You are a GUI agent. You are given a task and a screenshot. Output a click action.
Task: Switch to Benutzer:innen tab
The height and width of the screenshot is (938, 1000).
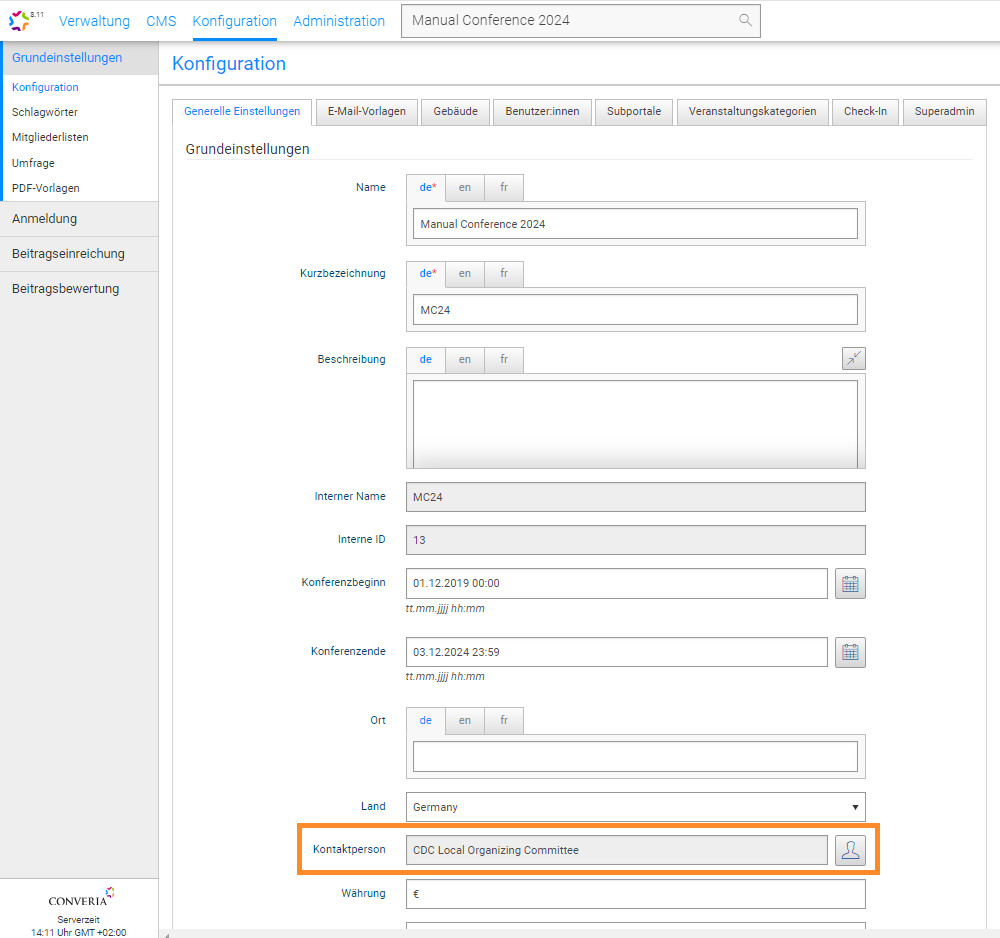(x=542, y=112)
